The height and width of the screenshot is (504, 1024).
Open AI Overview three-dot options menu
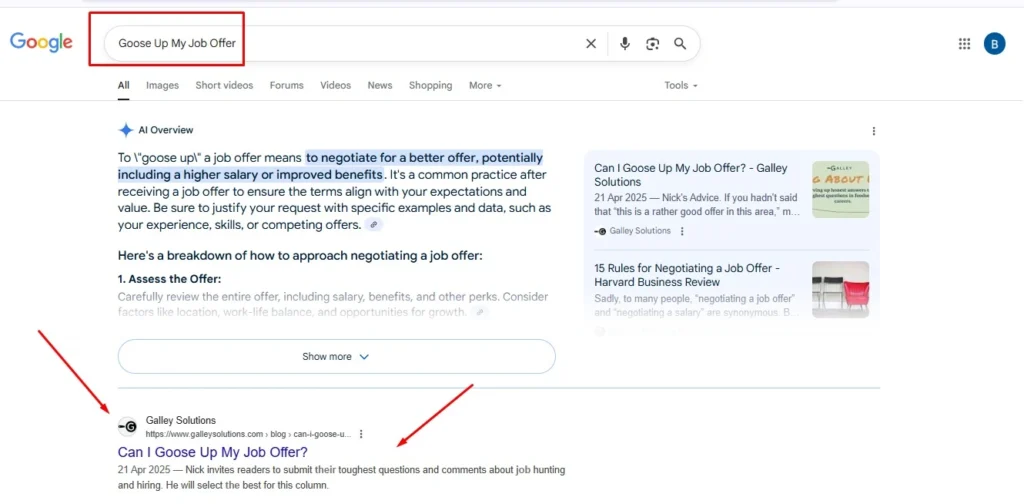874,131
